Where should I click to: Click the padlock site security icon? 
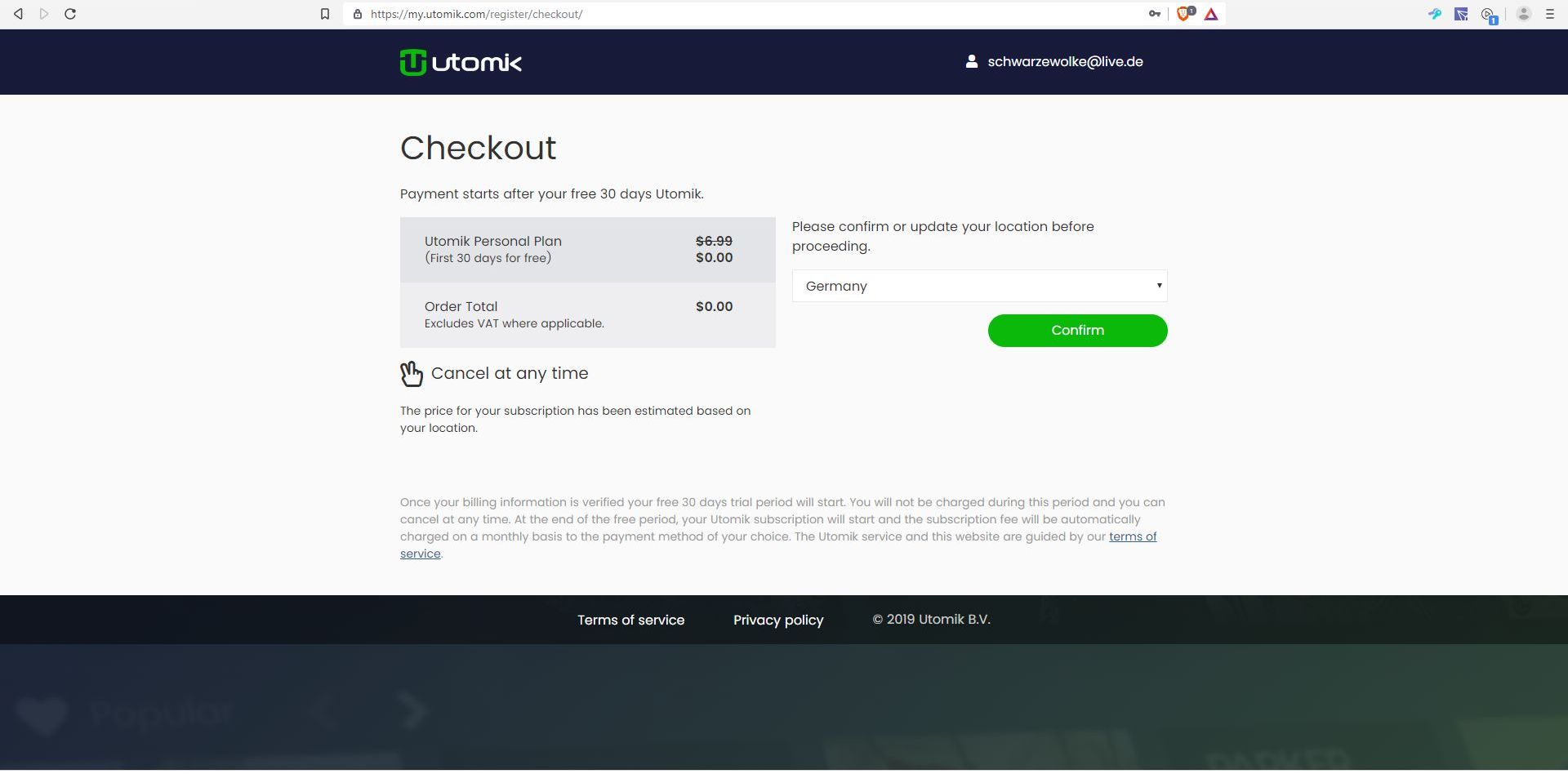tap(358, 14)
